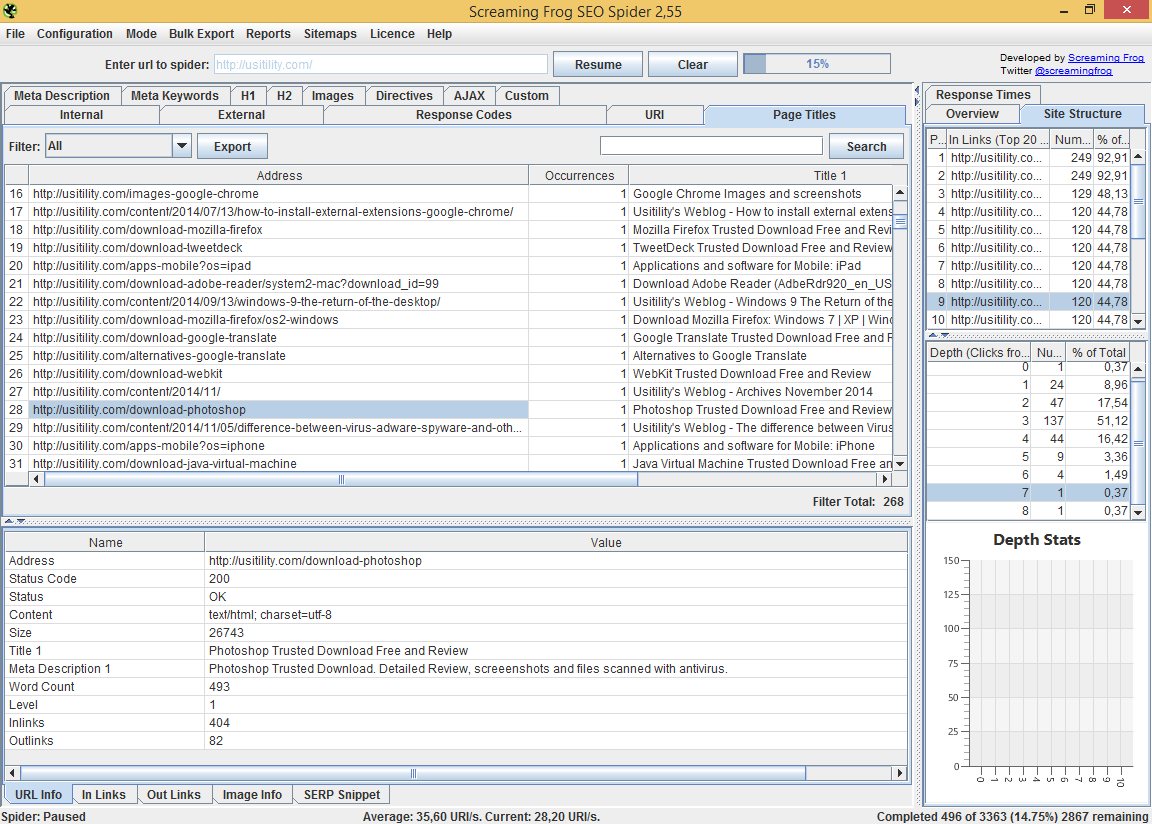Select the Overview tab
The height and width of the screenshot is (824, 1152).
pos(972,114)
